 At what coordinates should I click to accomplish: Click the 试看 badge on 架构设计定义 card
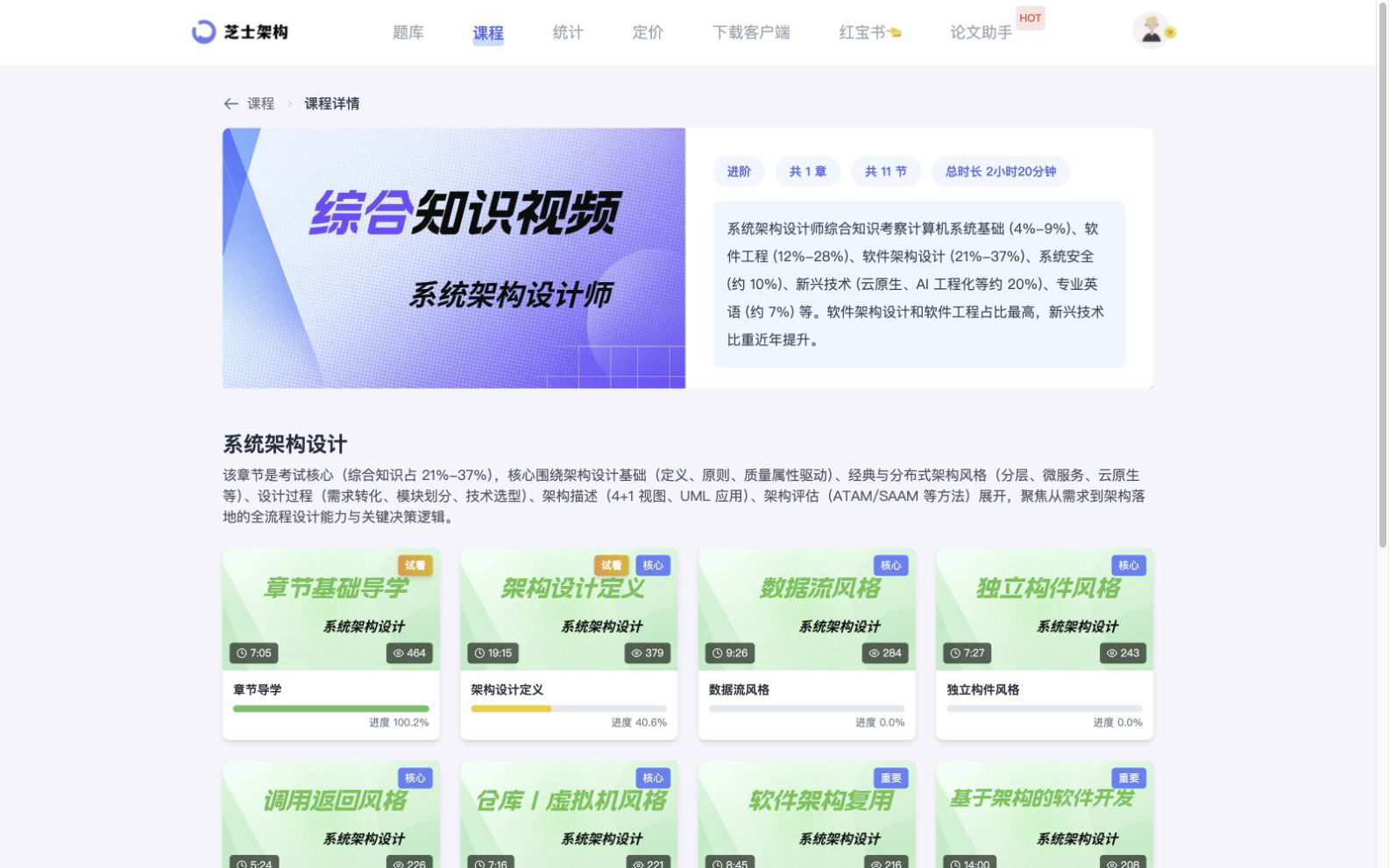[611, 566]
